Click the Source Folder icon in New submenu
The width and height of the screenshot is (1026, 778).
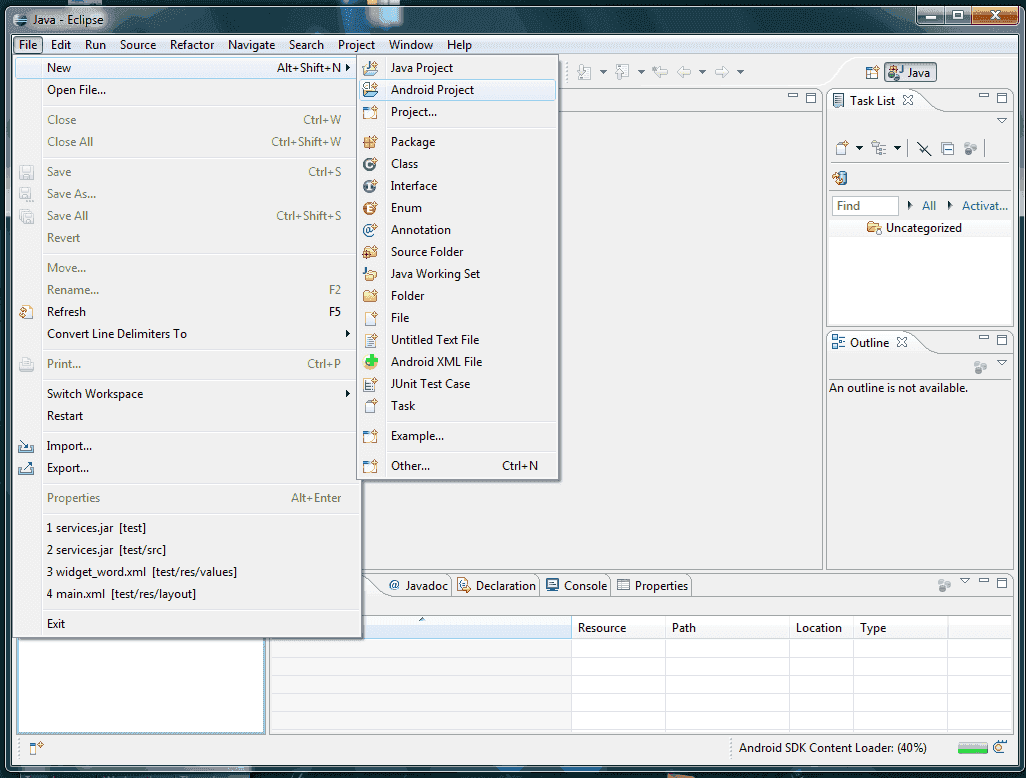coord(370,252)
